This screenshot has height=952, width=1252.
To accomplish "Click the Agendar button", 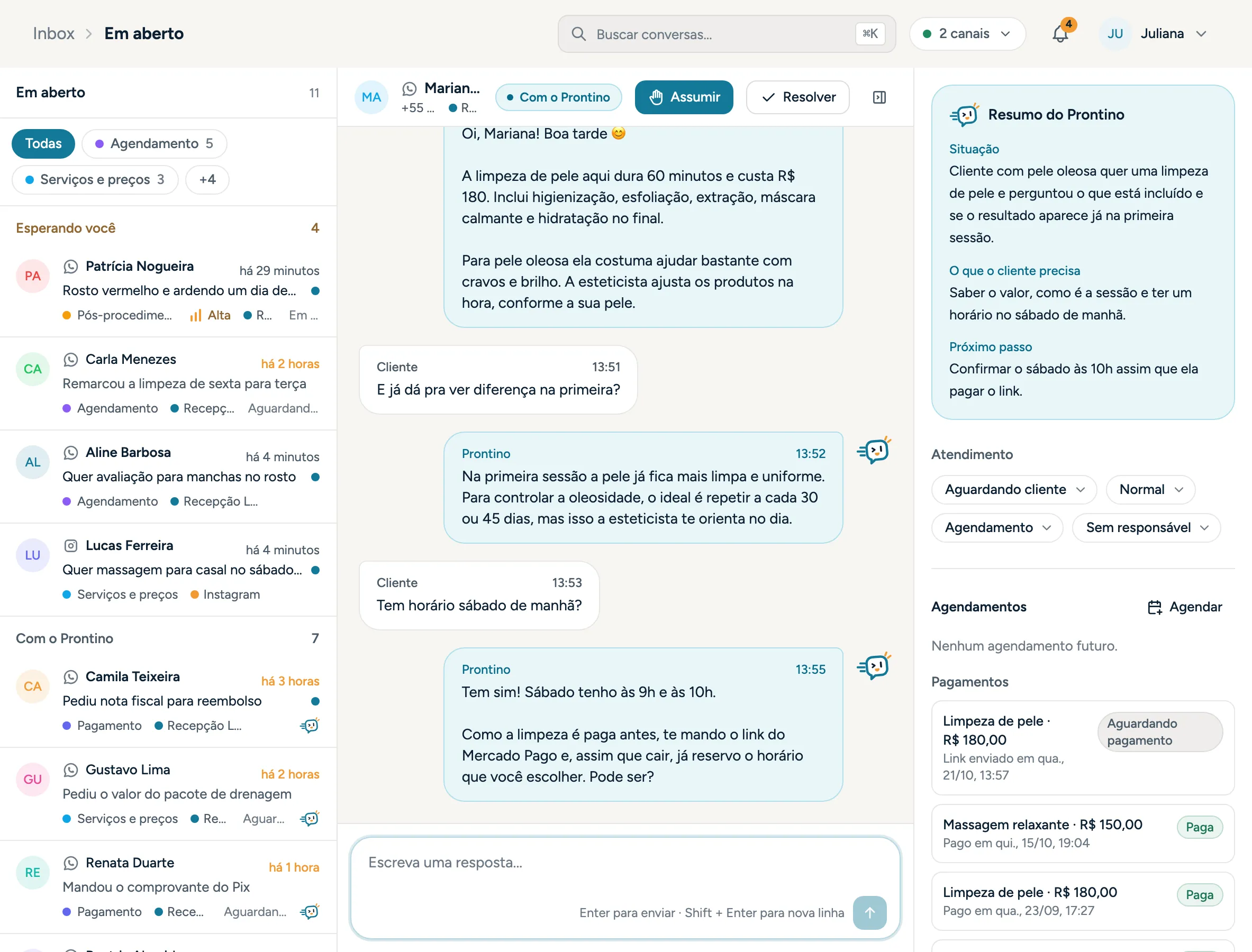I will (1184, 607).
